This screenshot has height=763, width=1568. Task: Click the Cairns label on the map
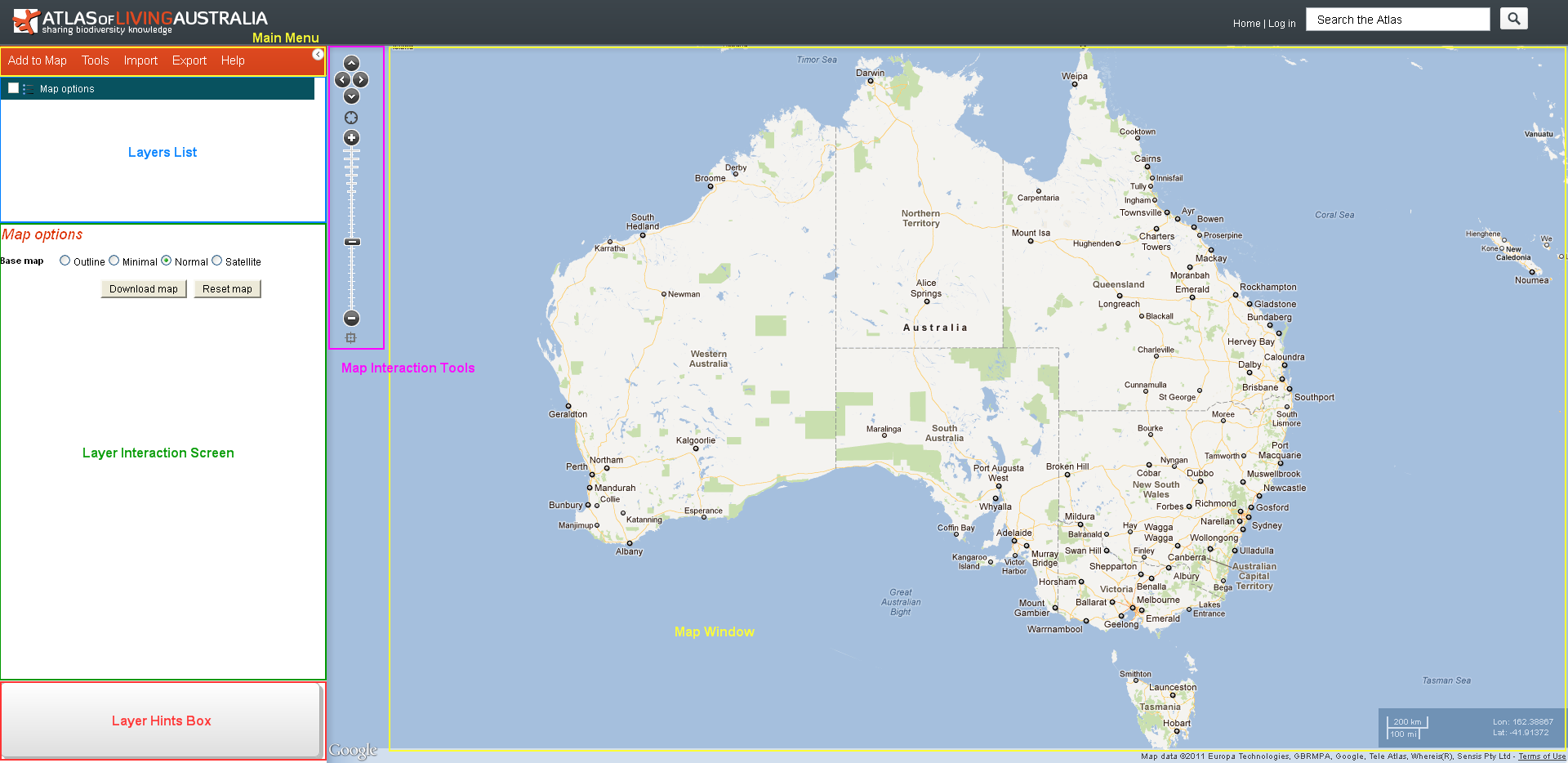[1147, 158]
